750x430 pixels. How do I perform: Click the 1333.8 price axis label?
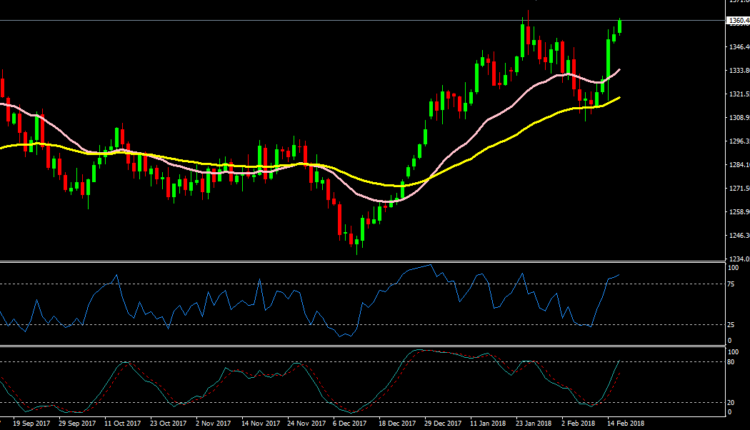pos(735,71)
